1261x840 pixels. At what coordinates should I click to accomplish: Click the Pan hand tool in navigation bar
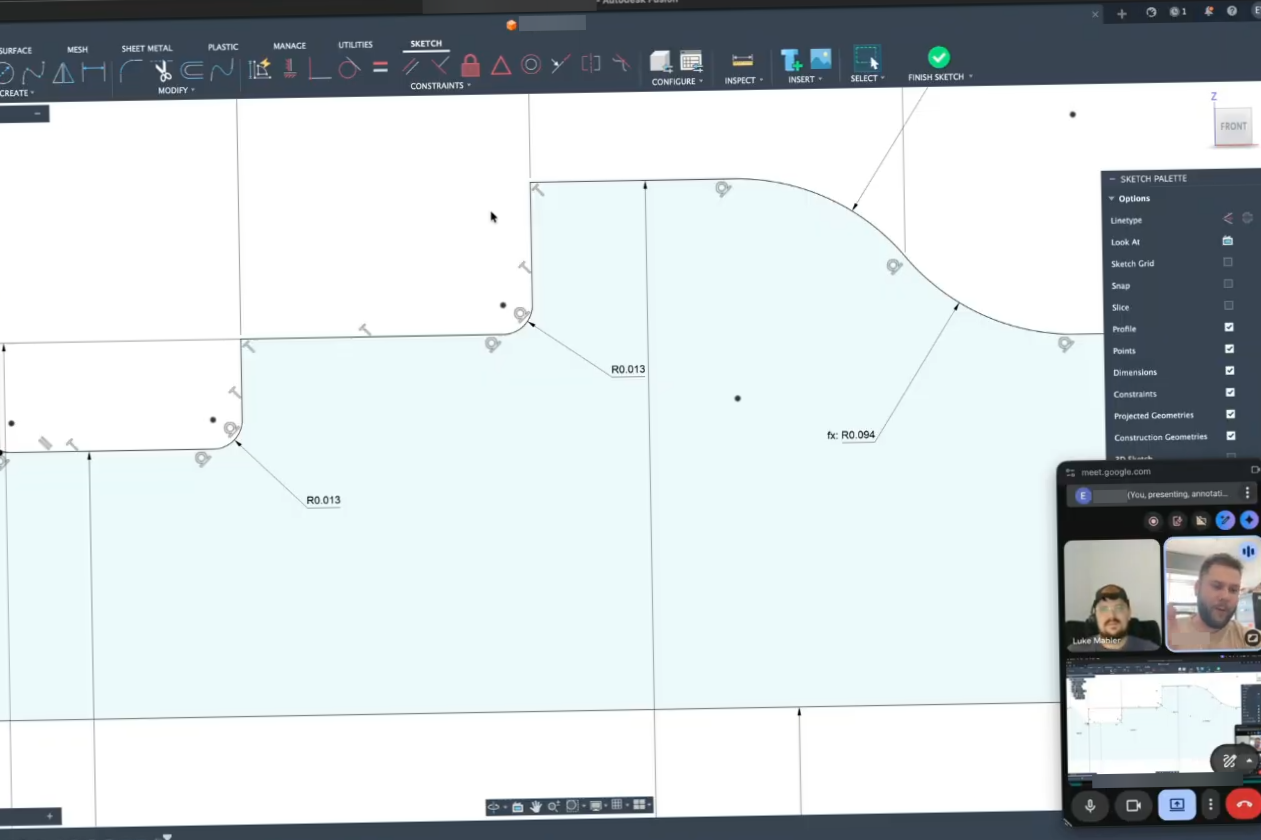point(535,806)
